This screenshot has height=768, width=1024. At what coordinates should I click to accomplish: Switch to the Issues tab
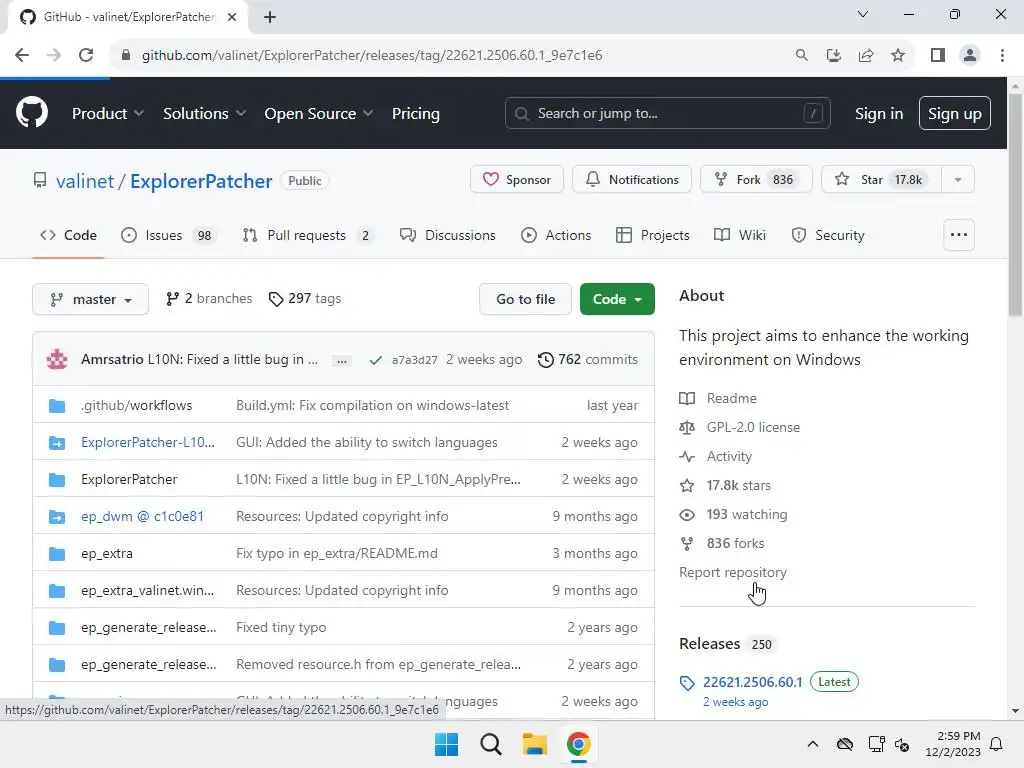[x=169, y=235]
